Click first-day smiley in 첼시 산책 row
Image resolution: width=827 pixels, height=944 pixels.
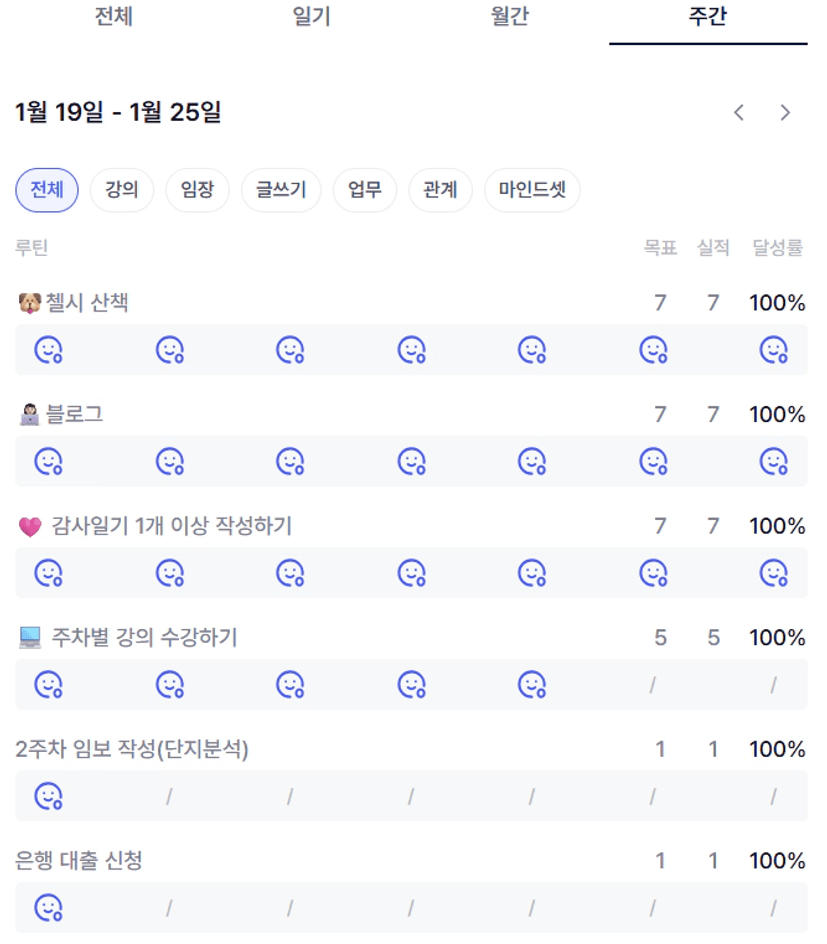(x=48, y=350)
